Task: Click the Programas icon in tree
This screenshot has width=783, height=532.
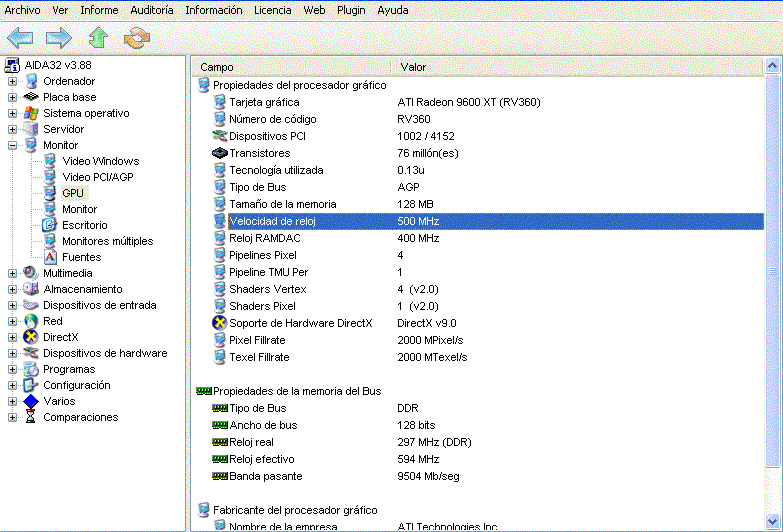Action: 31,369
